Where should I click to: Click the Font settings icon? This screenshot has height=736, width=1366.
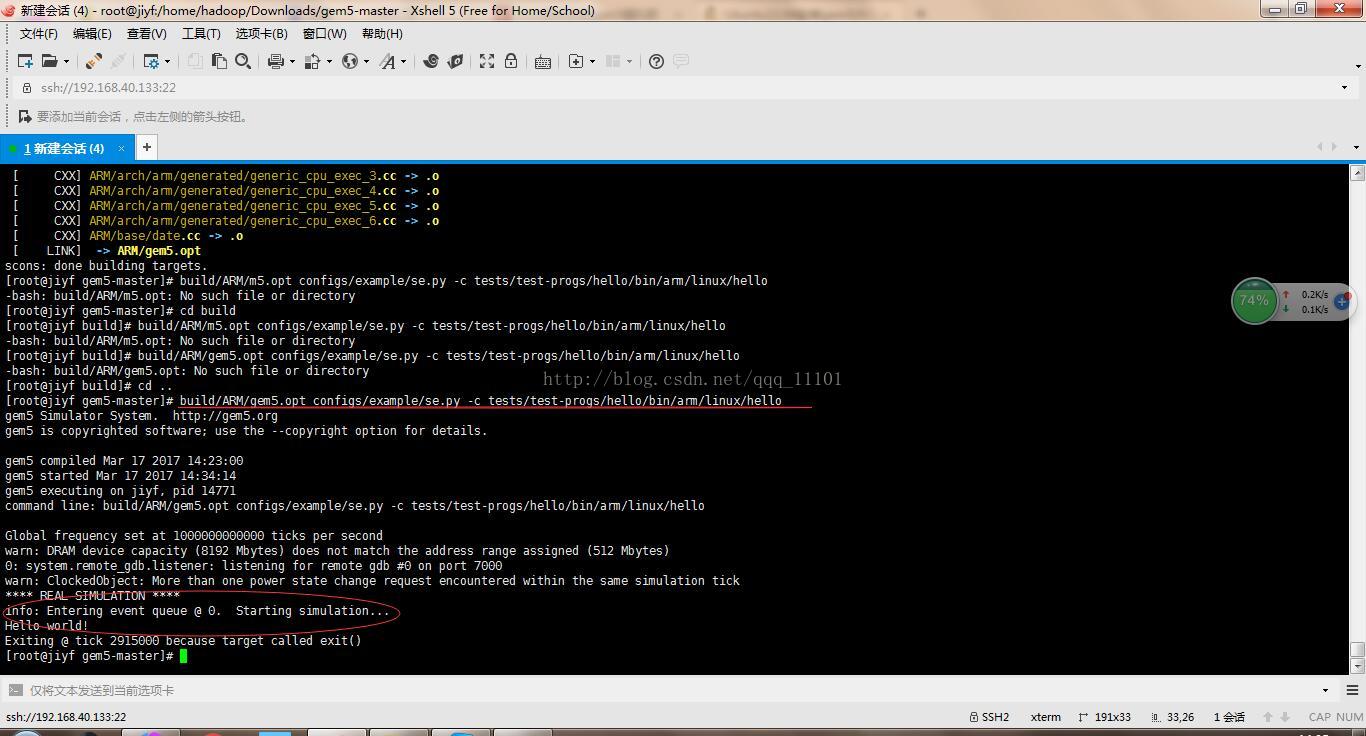click(387, 61)
